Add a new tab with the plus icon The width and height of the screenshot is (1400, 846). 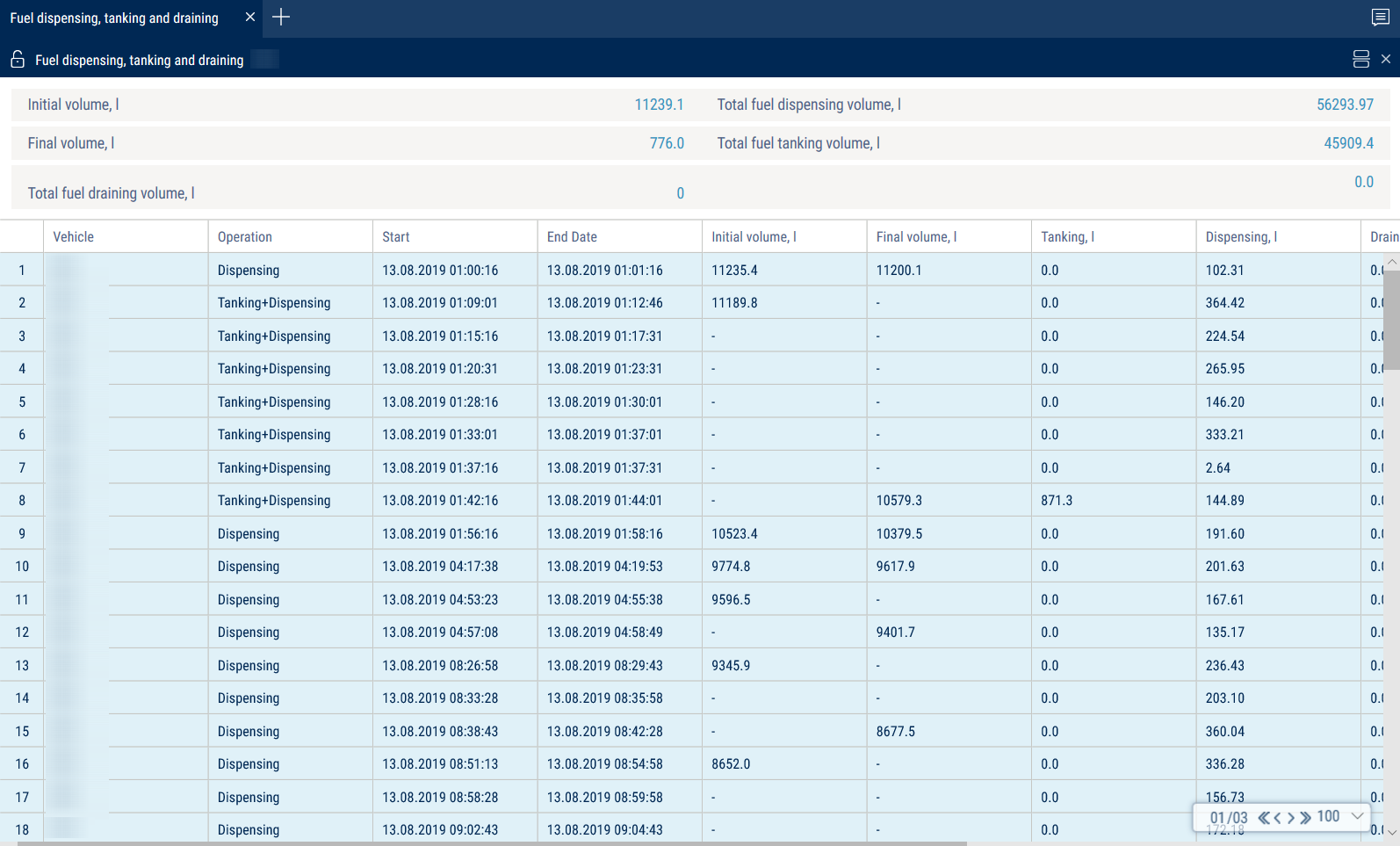[281, 18]
